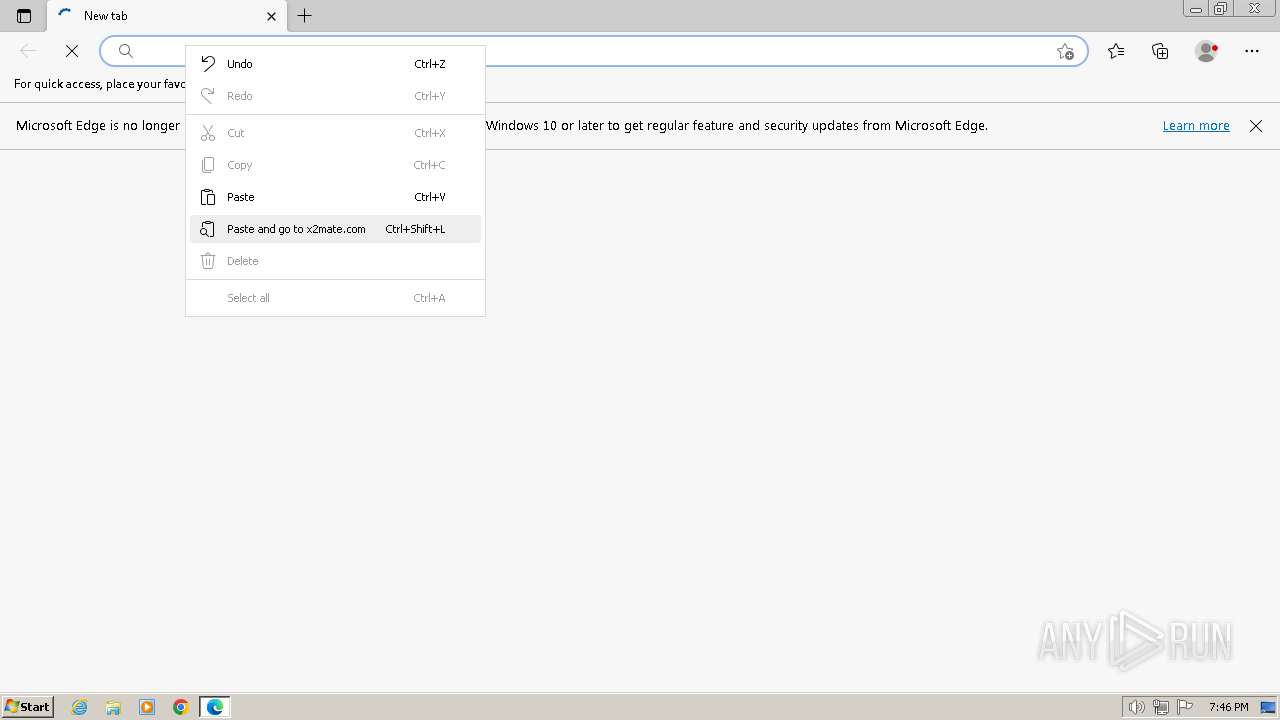Image resolution: width=1280 pixels, height=720 pixels.
Task: Select Undo in context menu
Action: 335,64
